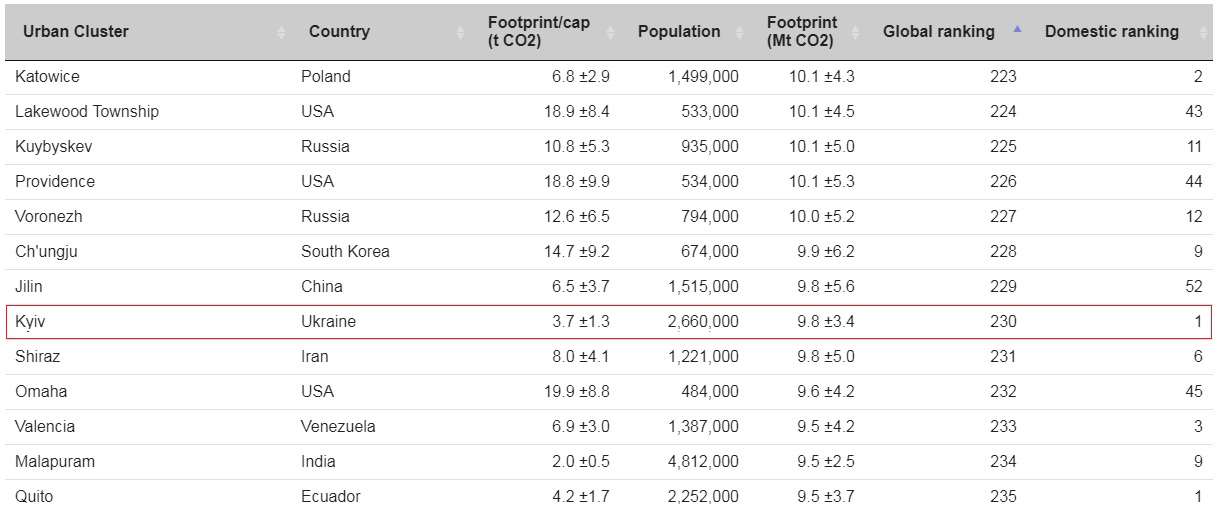Screen dimensions: 1217x521
Task: Click sort arrows beside Urban Cluster header
Action: [281, 32]
